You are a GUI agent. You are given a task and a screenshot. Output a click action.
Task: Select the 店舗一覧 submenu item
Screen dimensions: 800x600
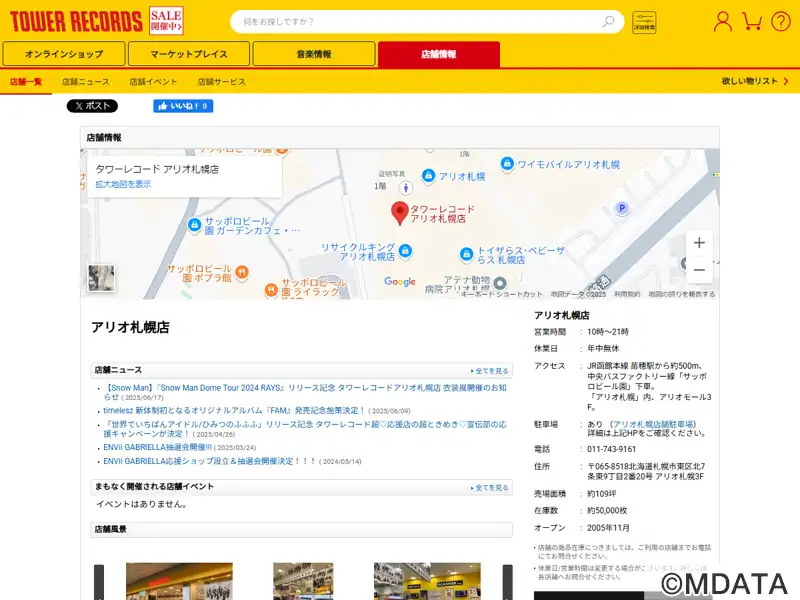(26, 82)
